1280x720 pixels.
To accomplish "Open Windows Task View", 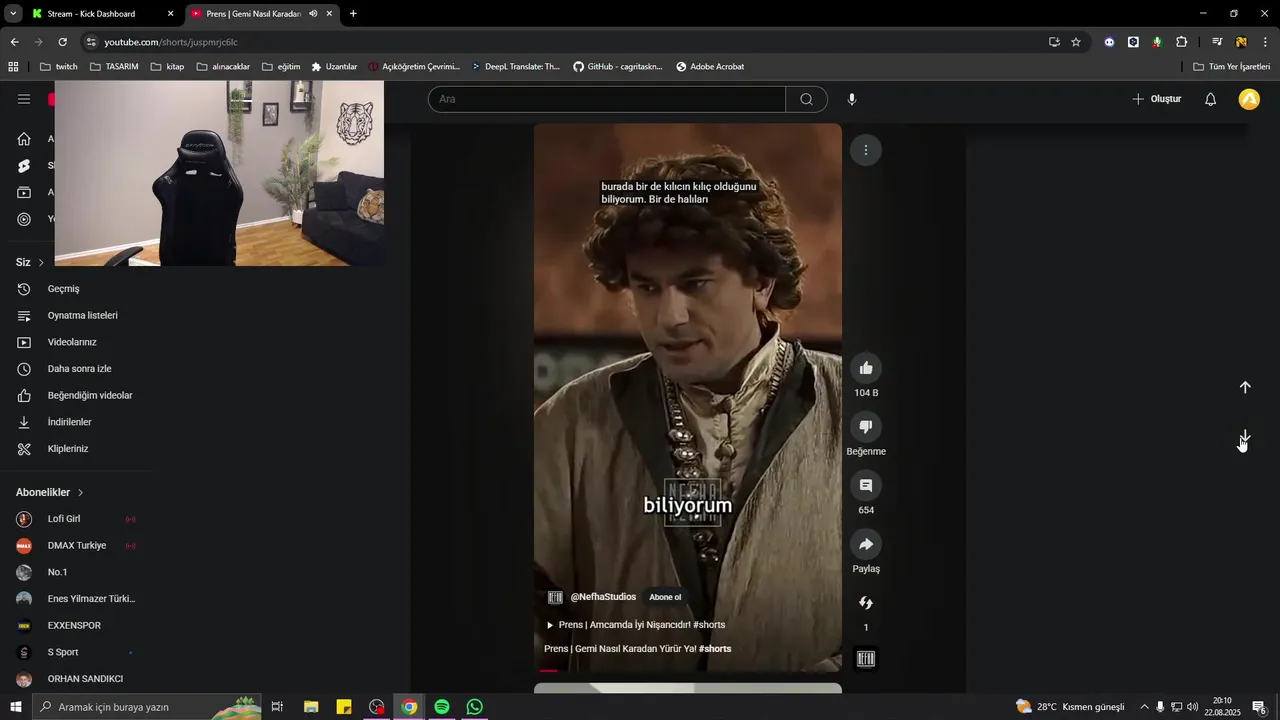I will point(277,707).
